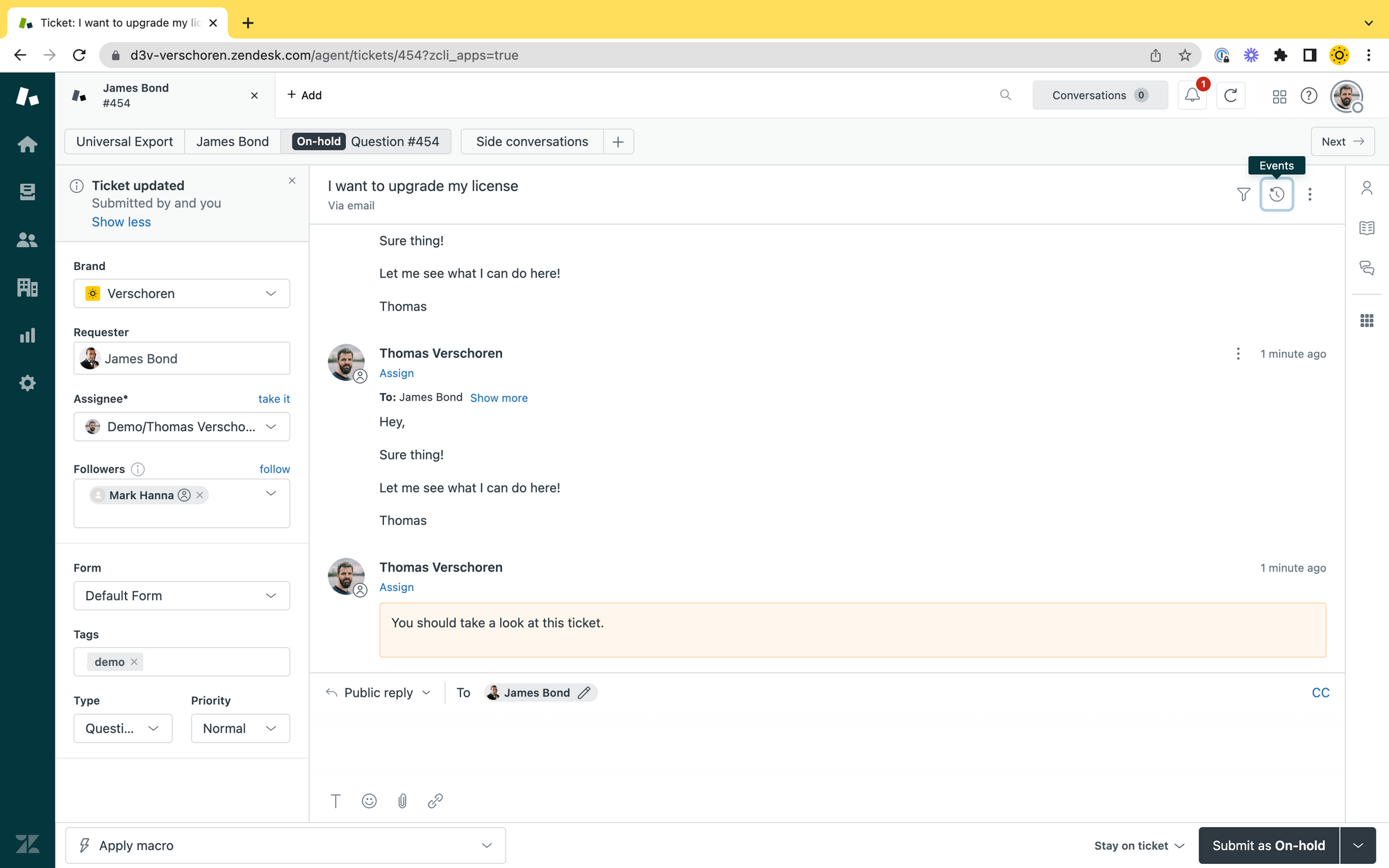Click the notifications bell icon
Screen dimensions: 1389x868
pyautogui.click(x=1192, y=95)
